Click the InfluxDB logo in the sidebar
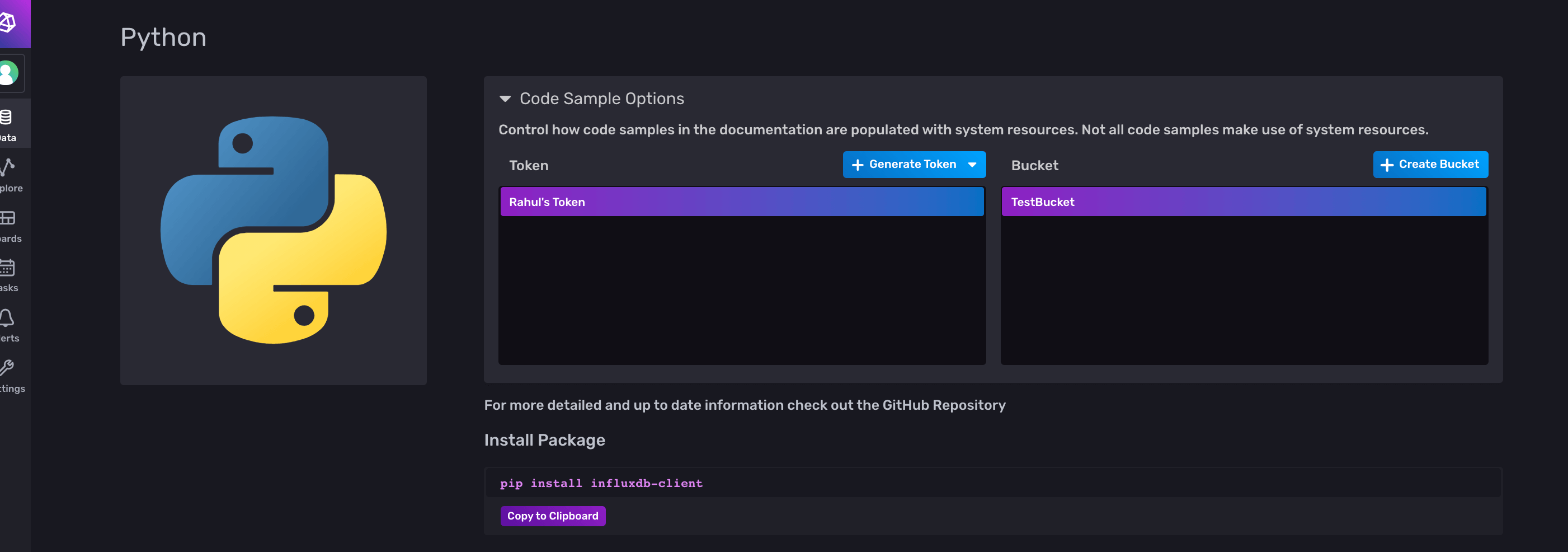The width and height of the screenshot is (1568, 552). click(8, 23)
